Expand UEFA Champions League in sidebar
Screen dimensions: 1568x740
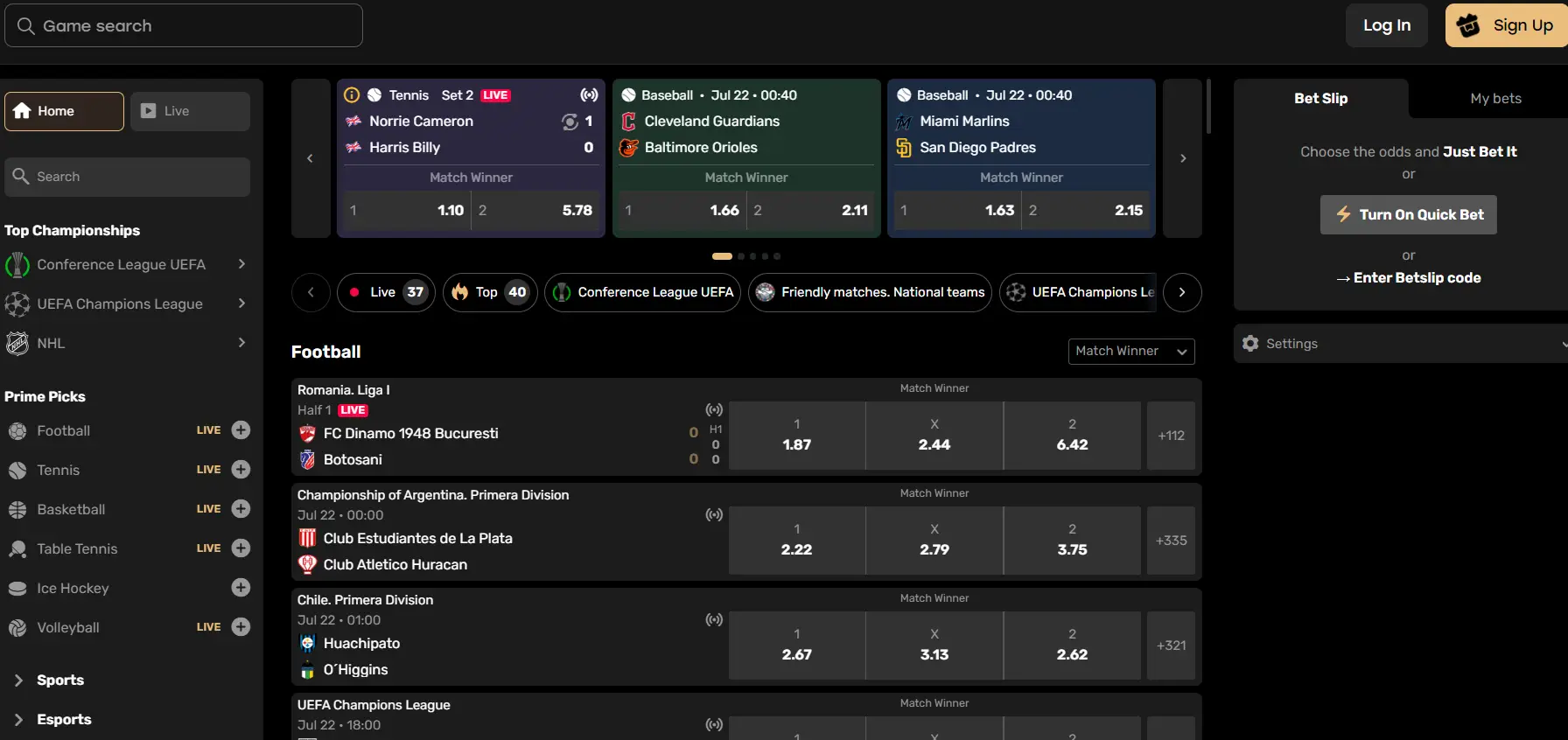coord(241,304)
